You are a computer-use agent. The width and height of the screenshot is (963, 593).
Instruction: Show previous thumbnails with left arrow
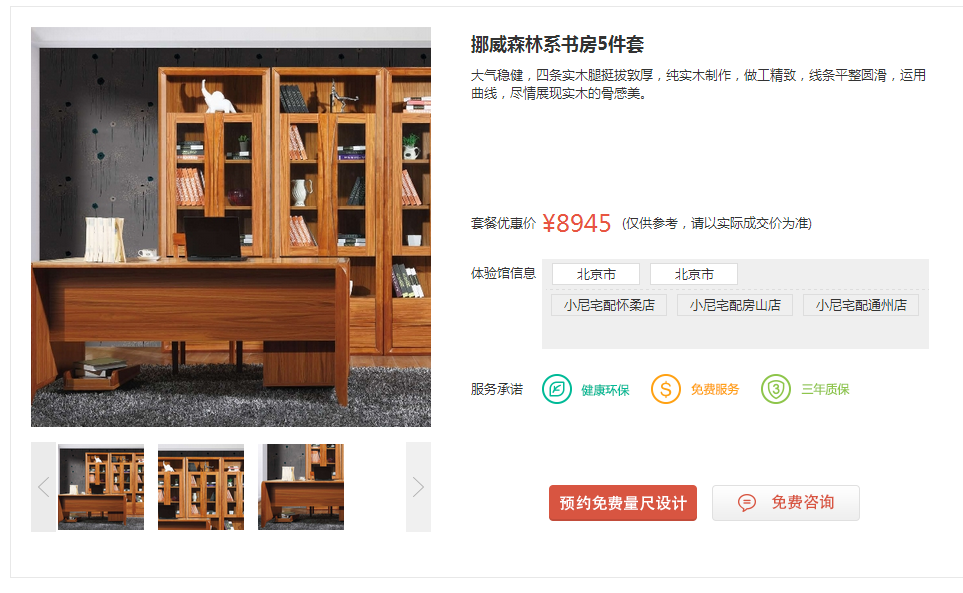[44, 487]
